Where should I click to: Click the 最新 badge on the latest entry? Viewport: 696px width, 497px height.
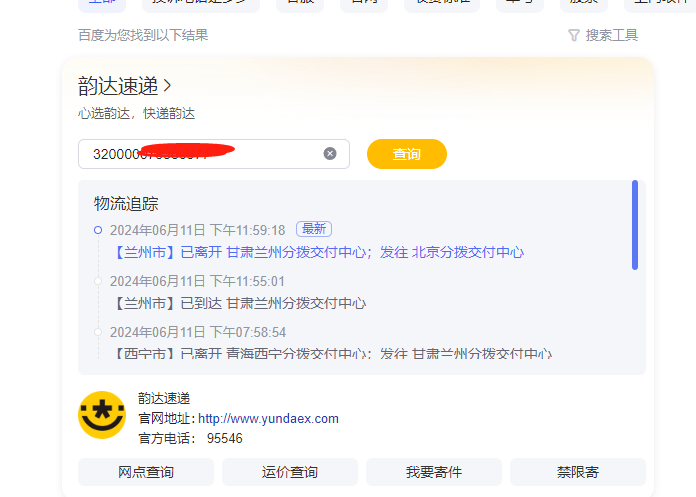click(314, 229)
